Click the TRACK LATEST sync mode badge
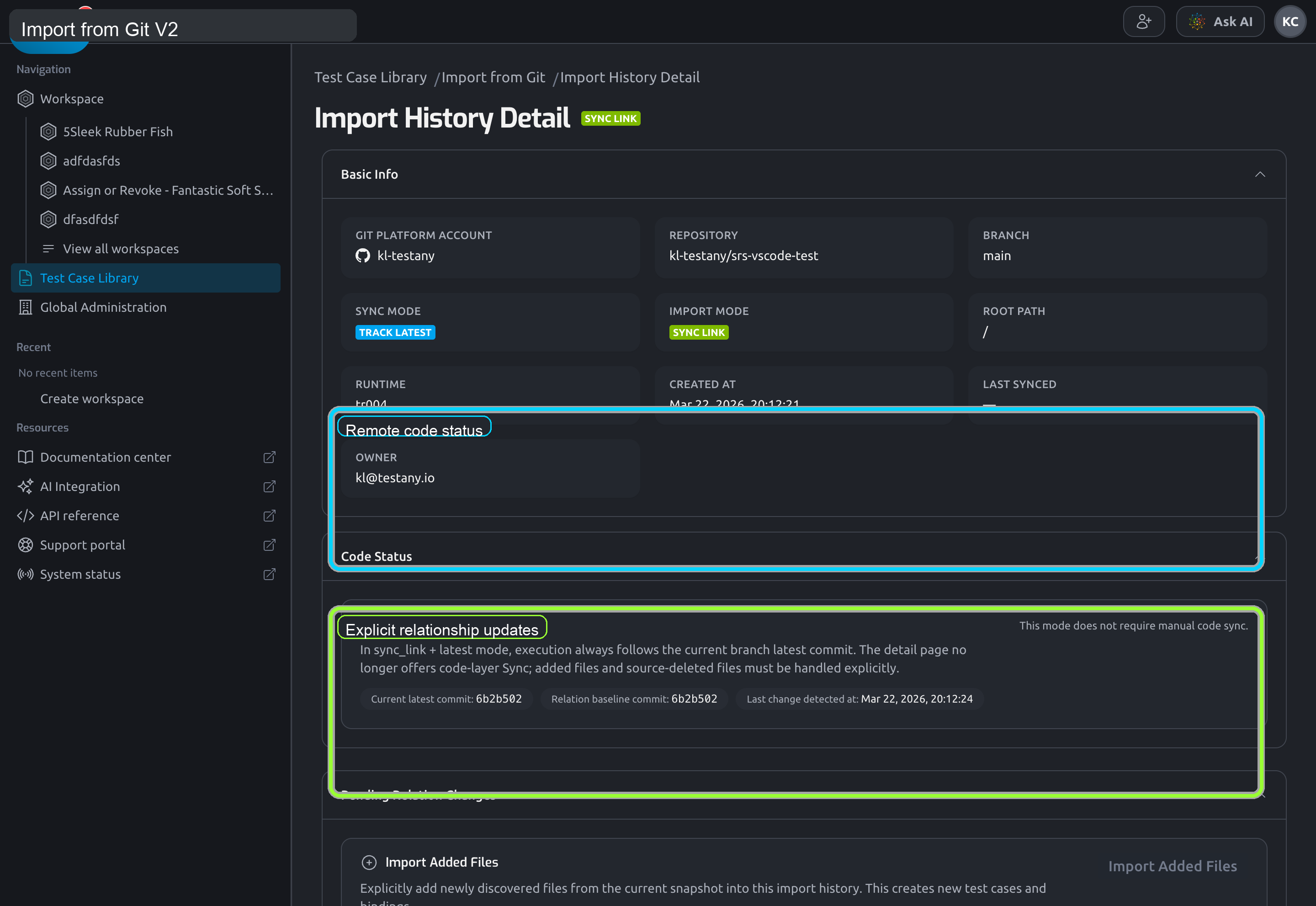Viewport: 1316px width, 906px height. click(395, 332)
